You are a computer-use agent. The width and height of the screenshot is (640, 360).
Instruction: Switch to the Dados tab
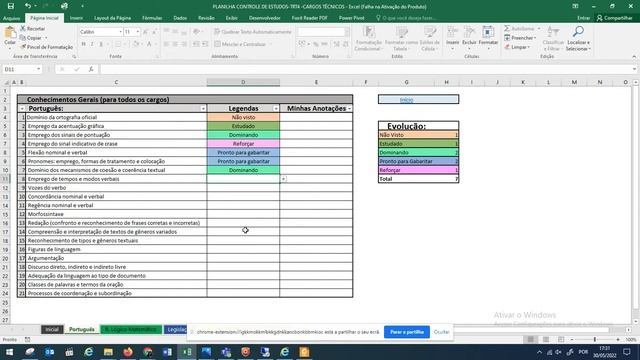180,18
